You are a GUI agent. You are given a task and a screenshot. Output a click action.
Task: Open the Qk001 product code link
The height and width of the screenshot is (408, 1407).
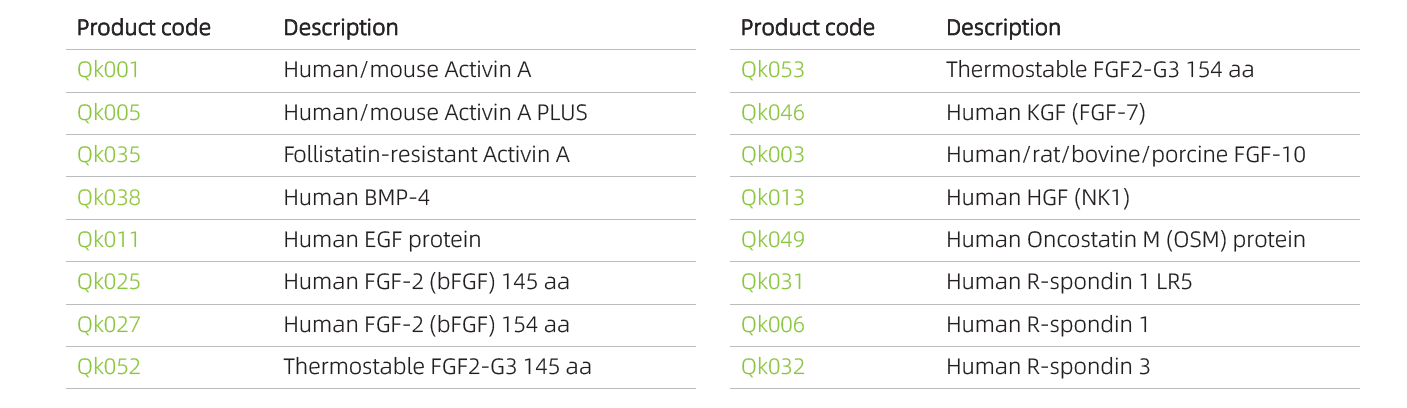(108, 71)
